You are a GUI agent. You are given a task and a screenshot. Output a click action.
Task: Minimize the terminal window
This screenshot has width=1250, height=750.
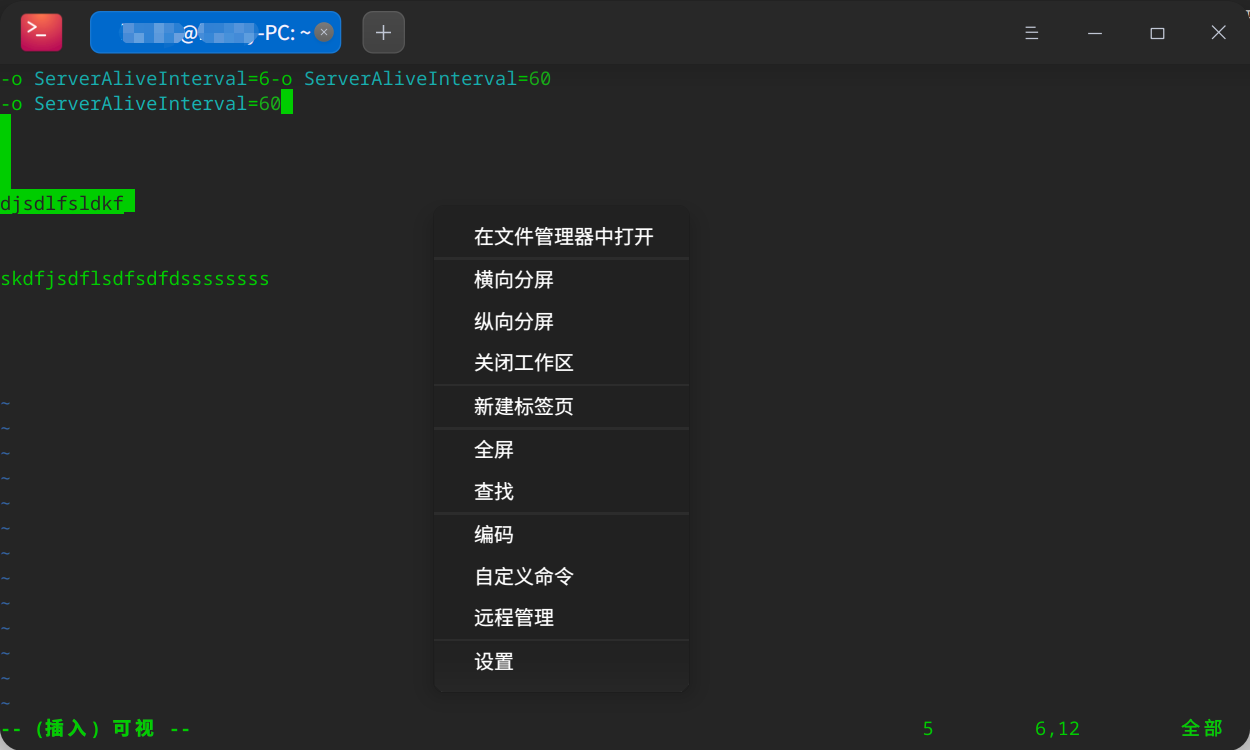tap(1095, 33)
